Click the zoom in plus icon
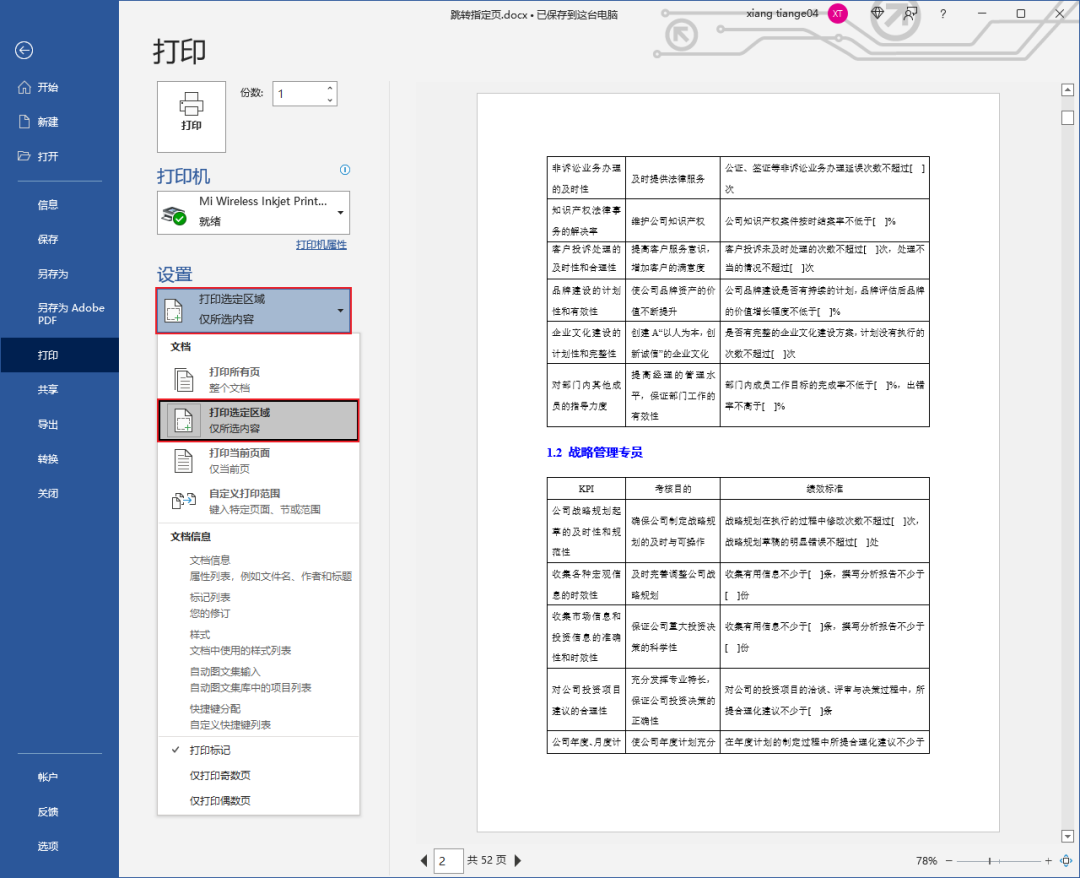 pyautogui.click(x=1048, y=860)
